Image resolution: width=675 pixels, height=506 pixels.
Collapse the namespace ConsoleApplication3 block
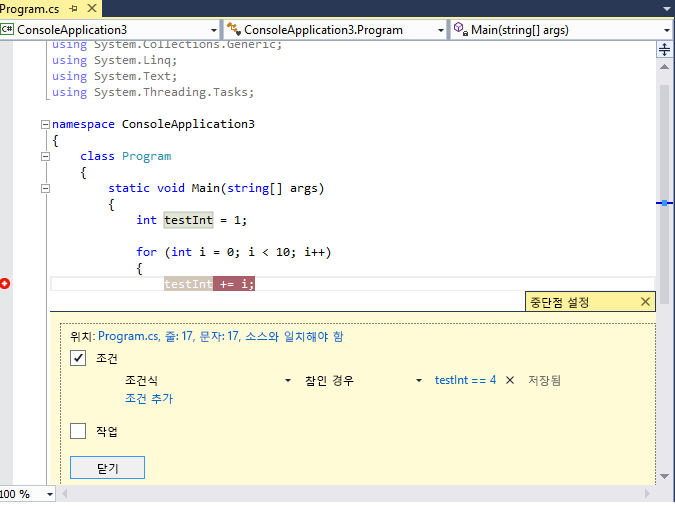[44, 124]
